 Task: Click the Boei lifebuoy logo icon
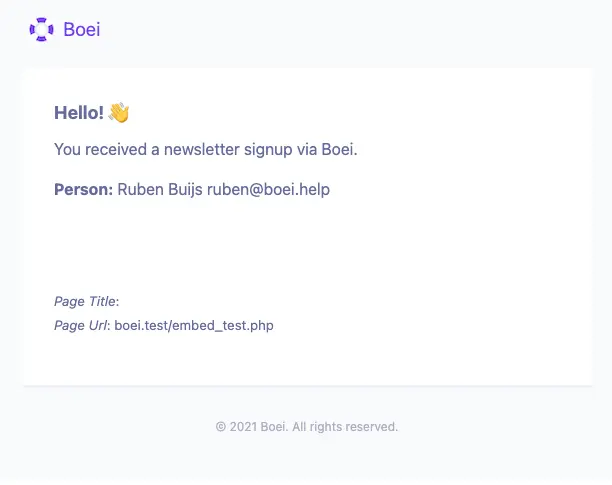click(x=41, y=30)
